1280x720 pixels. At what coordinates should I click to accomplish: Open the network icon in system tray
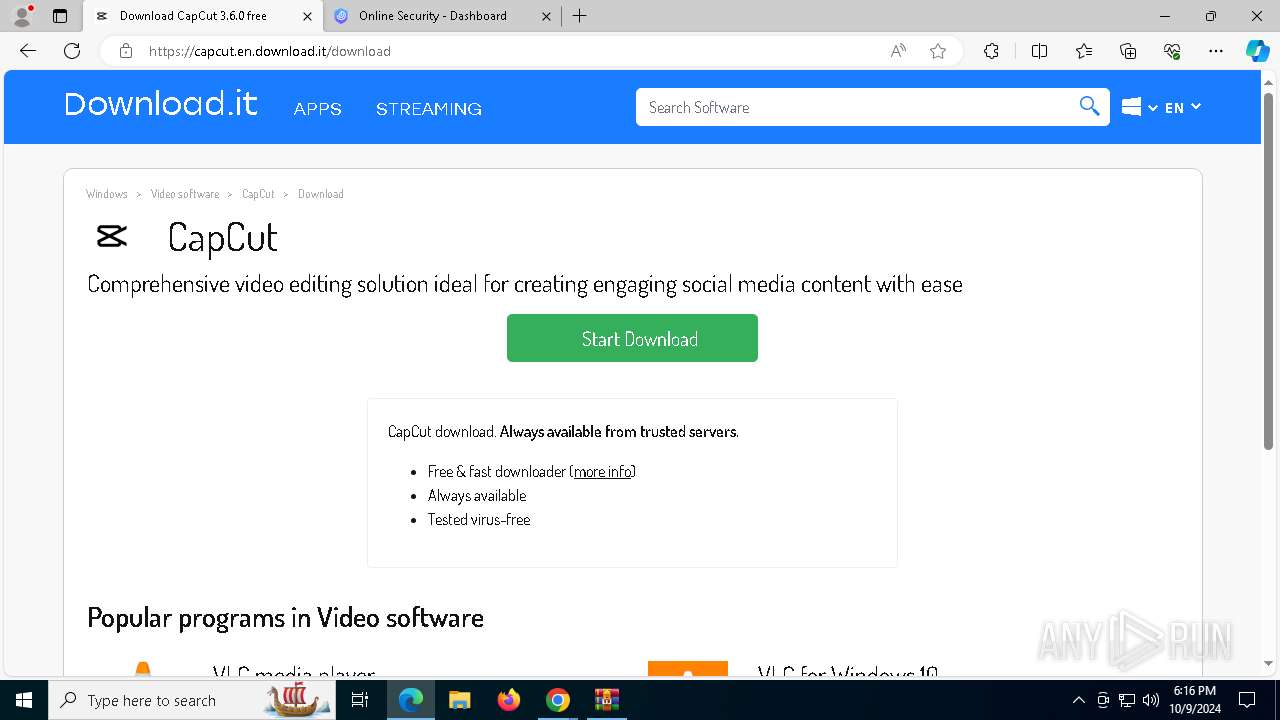pos(1127,700)
